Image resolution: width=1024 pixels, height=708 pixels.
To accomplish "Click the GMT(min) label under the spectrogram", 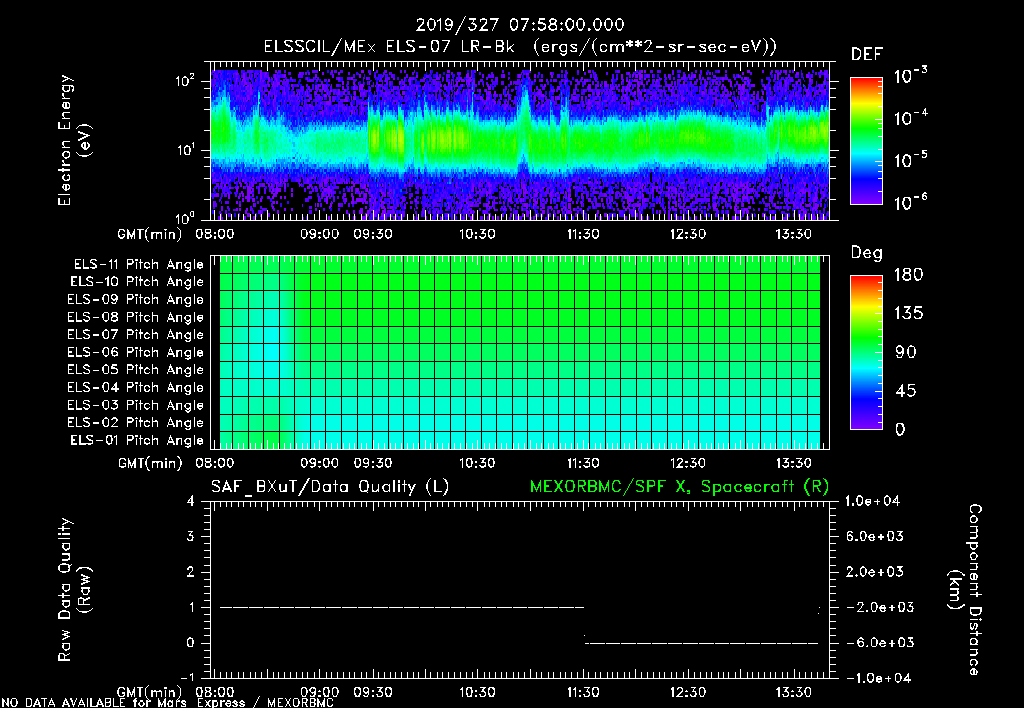I will coord(150,234).
